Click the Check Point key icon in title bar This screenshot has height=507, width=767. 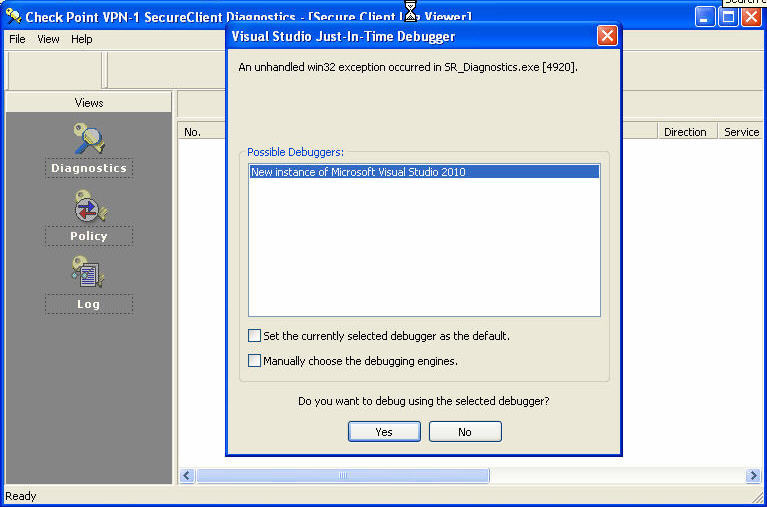[x=13, y=17]
